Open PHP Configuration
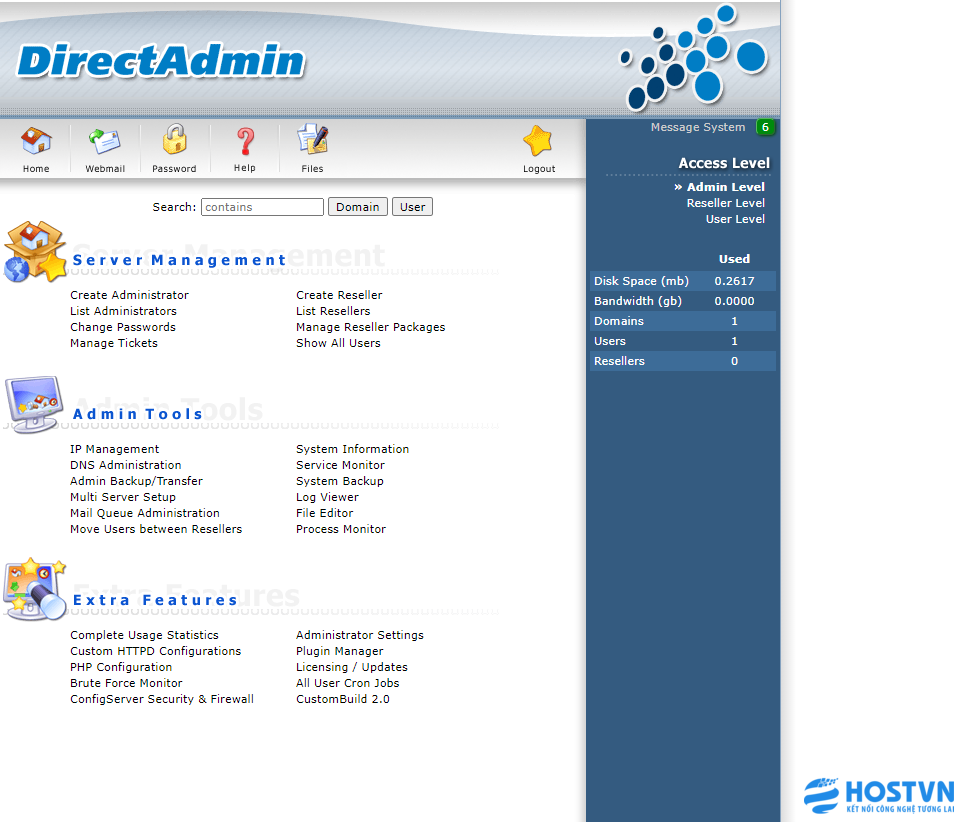Screen dimensions: 959x822 [x=121, y=667]
